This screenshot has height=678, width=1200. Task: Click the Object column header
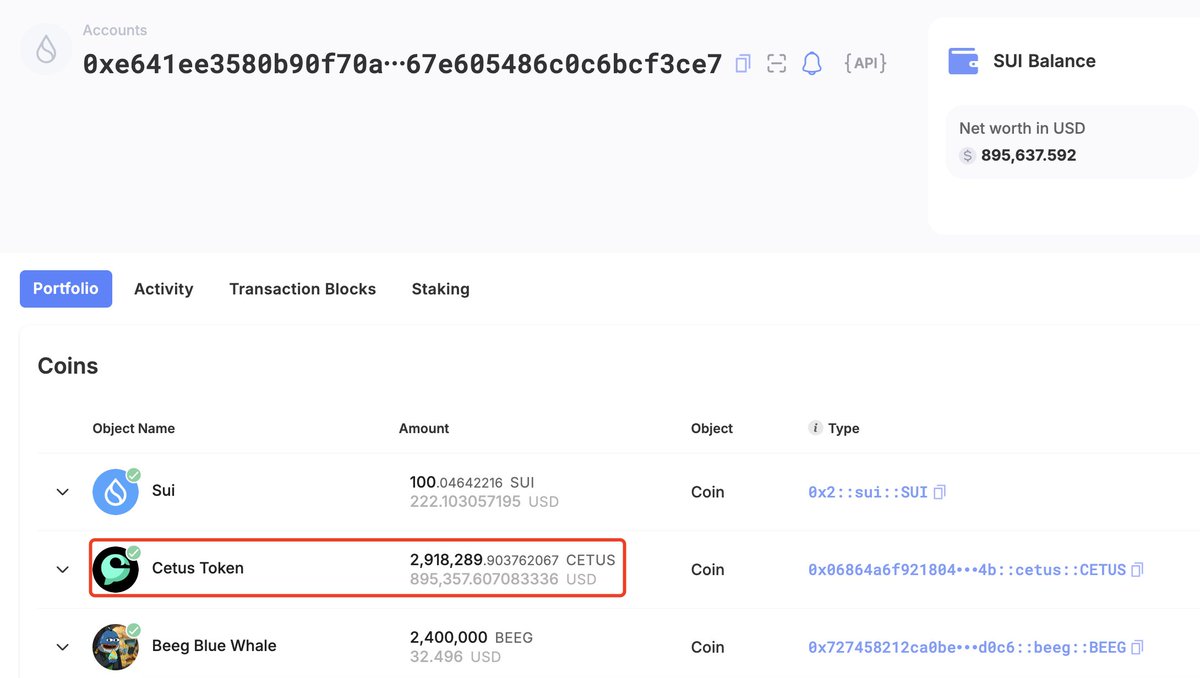coord(712,428)
